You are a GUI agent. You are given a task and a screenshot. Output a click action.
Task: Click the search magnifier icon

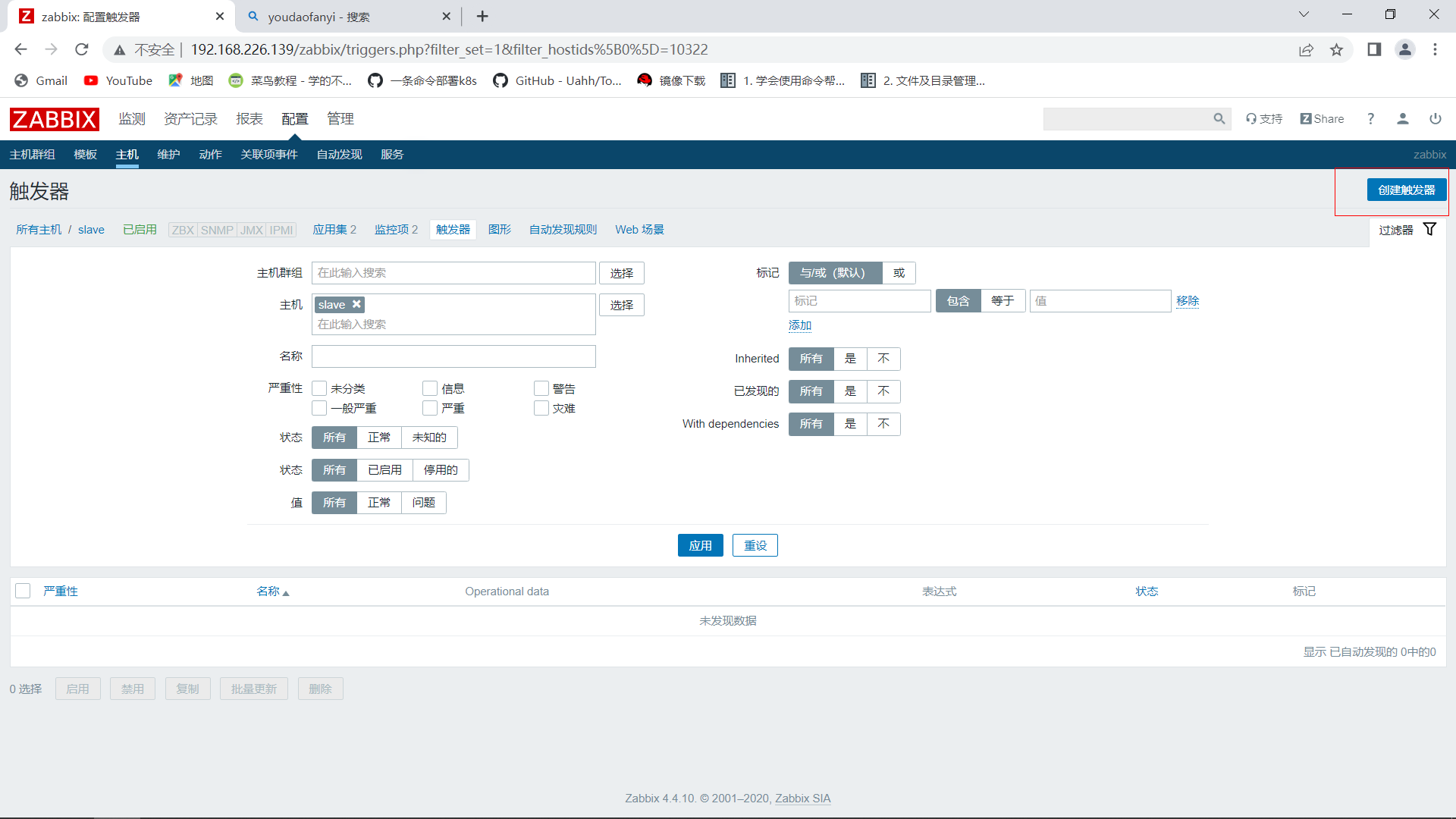pyautogui.click(x=1220, y=118)
